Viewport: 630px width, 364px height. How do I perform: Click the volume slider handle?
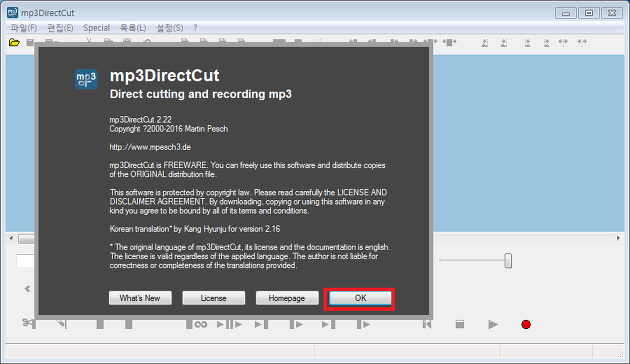508,260
